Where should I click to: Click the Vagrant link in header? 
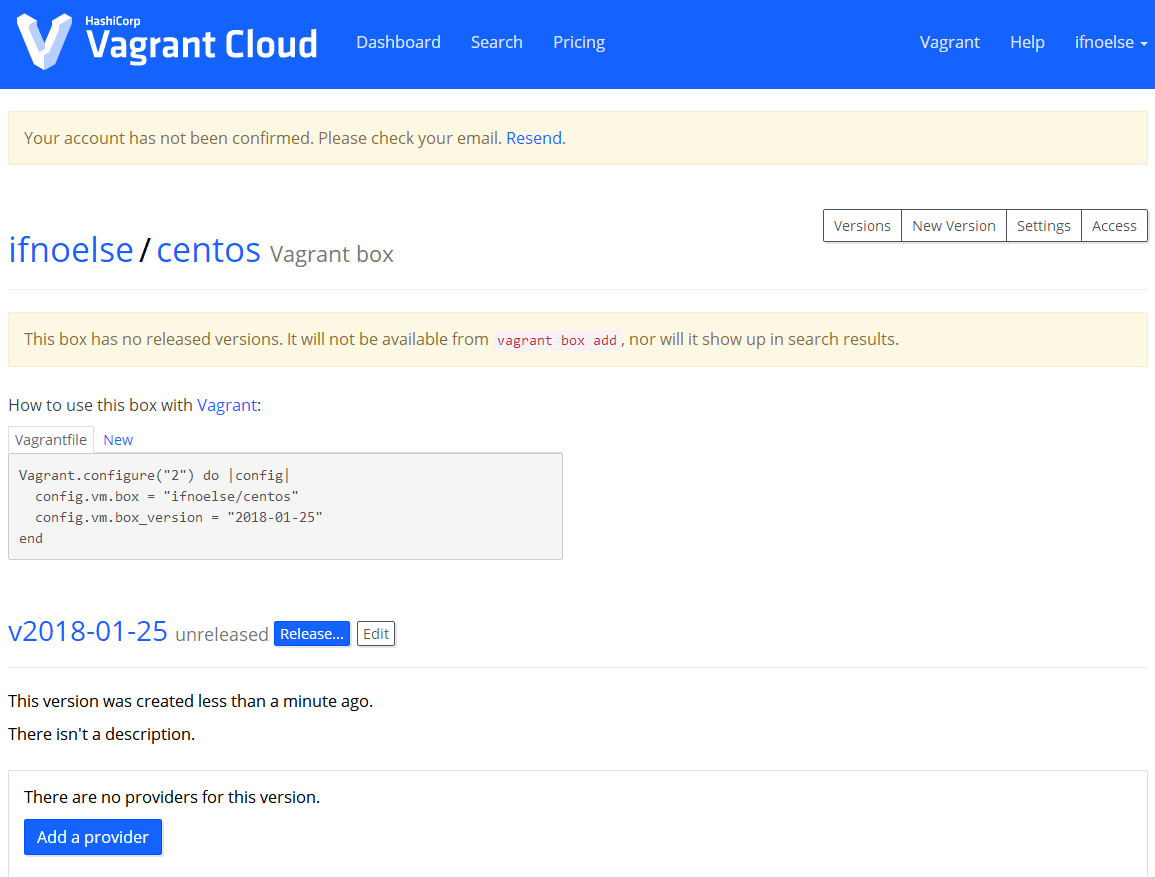tap(949, 42)
